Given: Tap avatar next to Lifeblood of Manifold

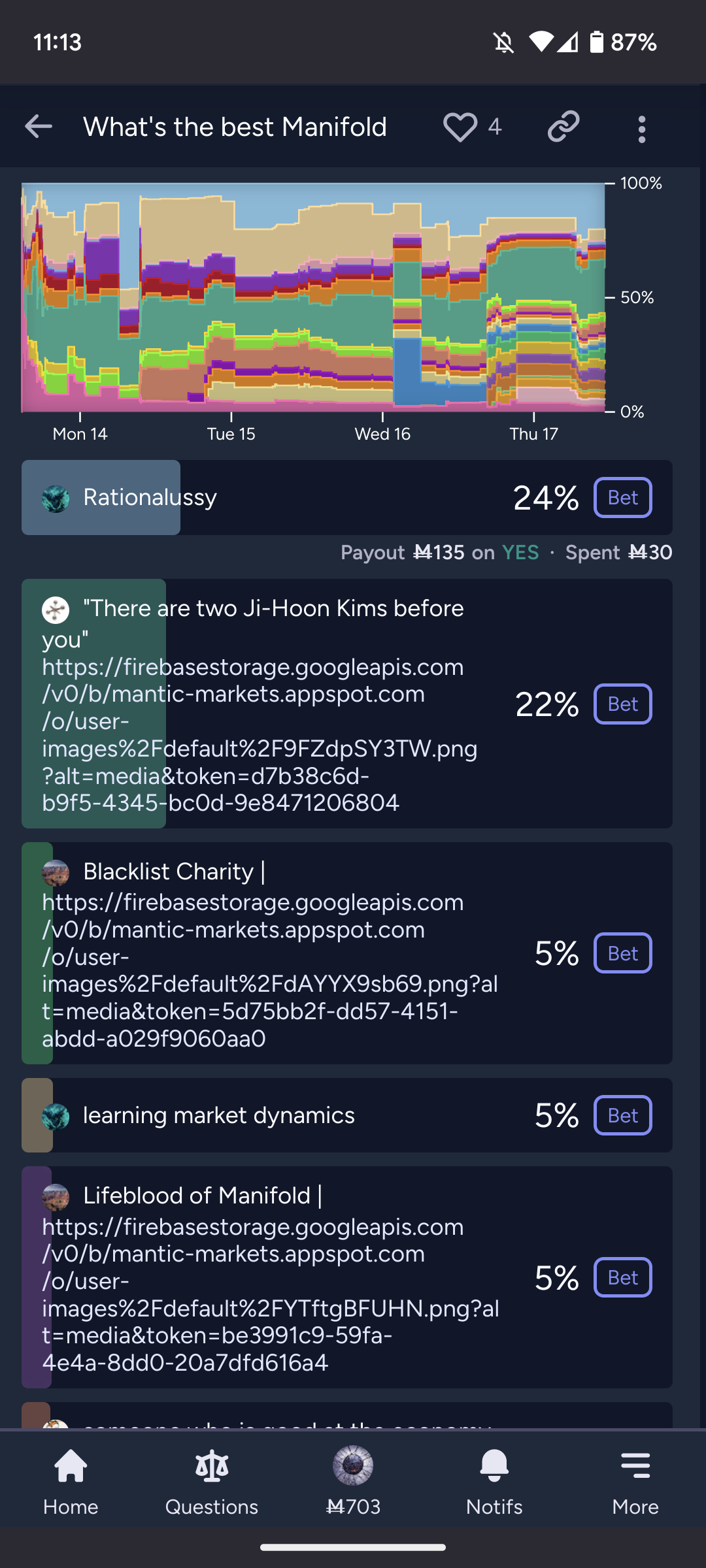Looking at the screenshot, I should (x=56, y=1197).
